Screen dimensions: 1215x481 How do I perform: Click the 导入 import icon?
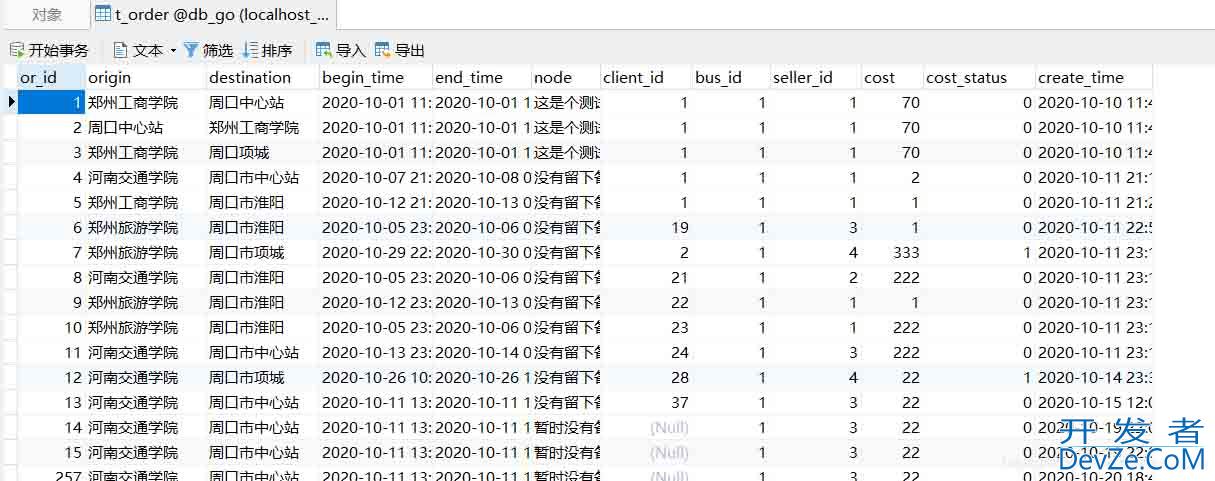(x=324, y=50)
